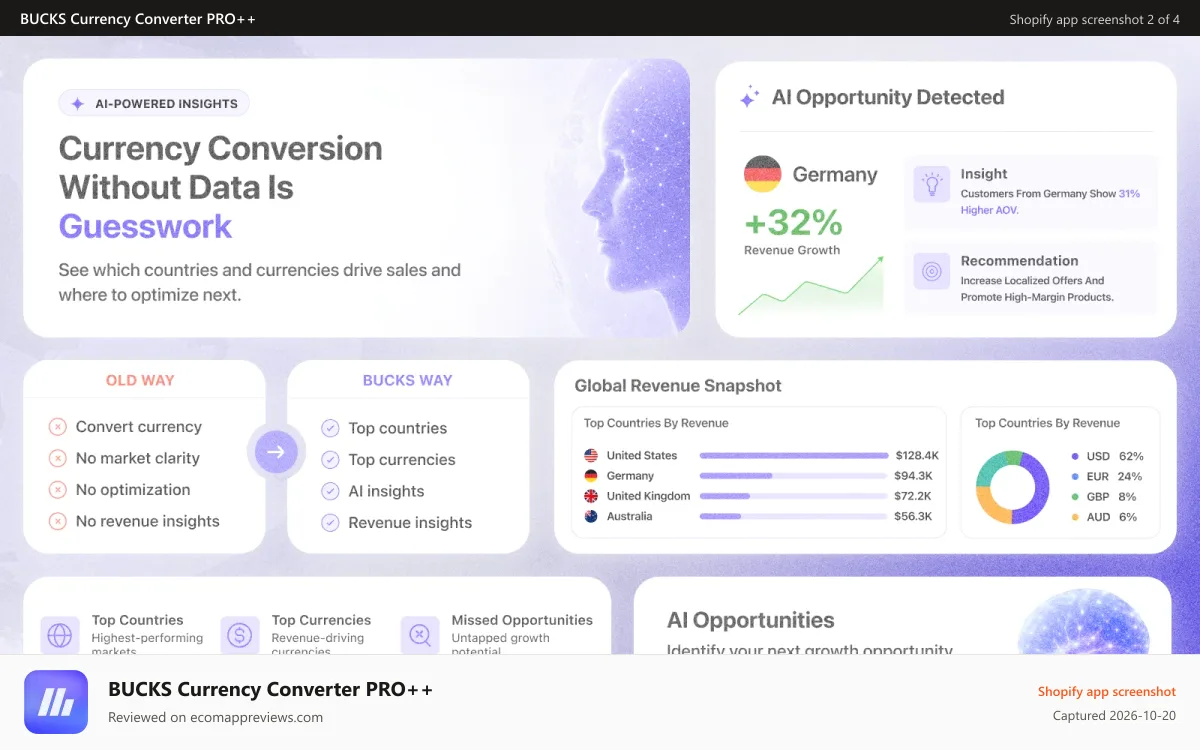Screen dimensions: 1200x750
Task: Click the currency donut chart
Action: [1012, 487]
